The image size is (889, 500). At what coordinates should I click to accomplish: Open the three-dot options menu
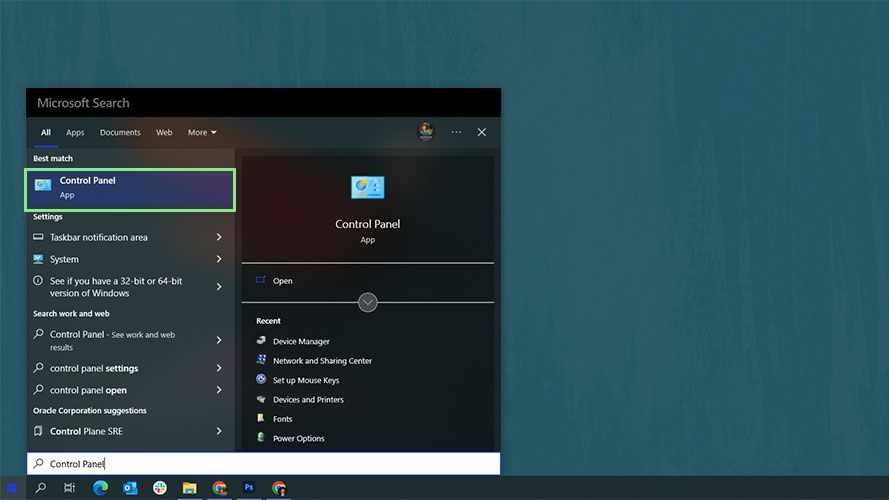point(456,132)
